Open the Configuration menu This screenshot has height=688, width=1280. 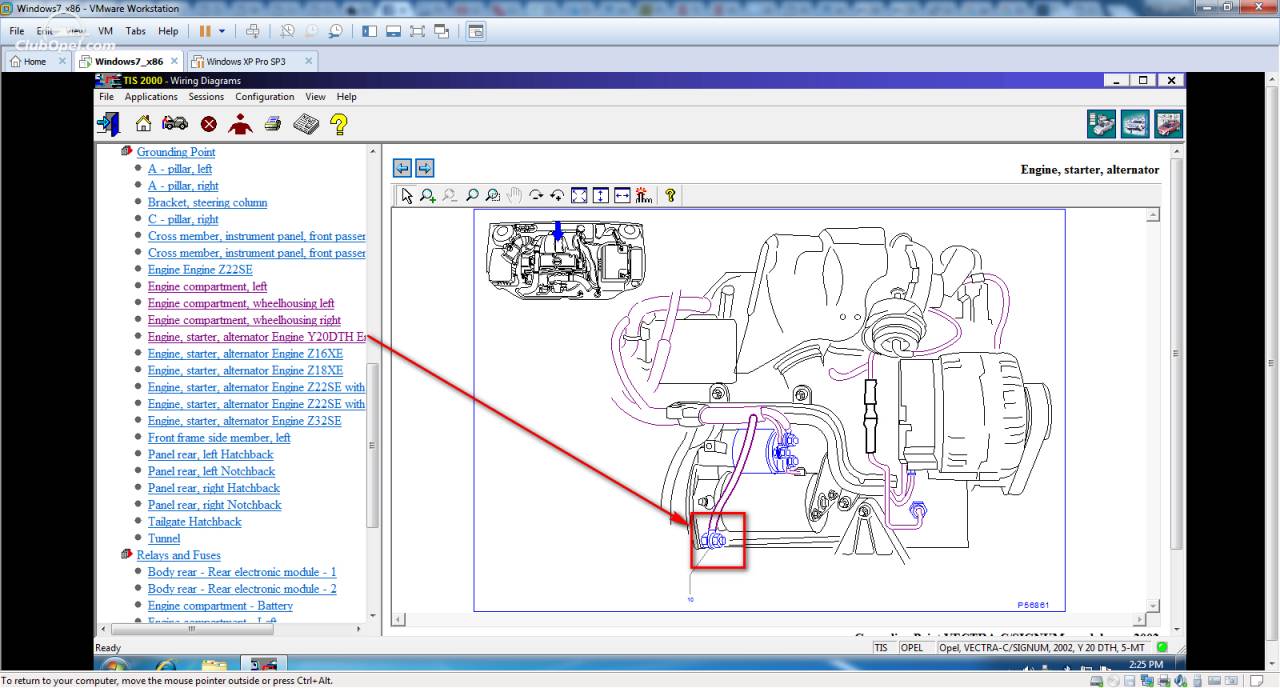point(265,97)
